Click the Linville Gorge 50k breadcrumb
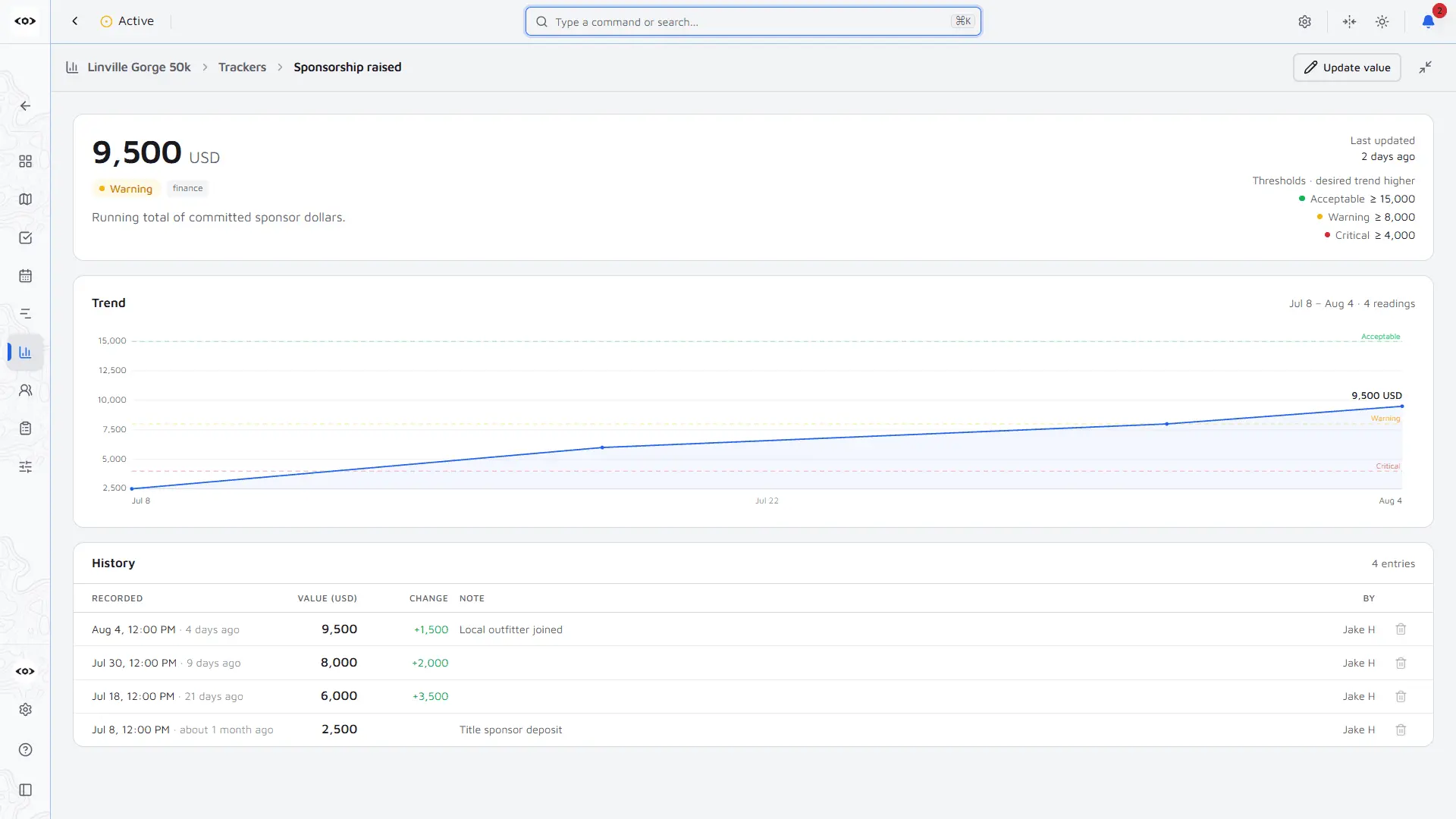The height and width of the screenshot is (819, 1456). coord(139,67)
